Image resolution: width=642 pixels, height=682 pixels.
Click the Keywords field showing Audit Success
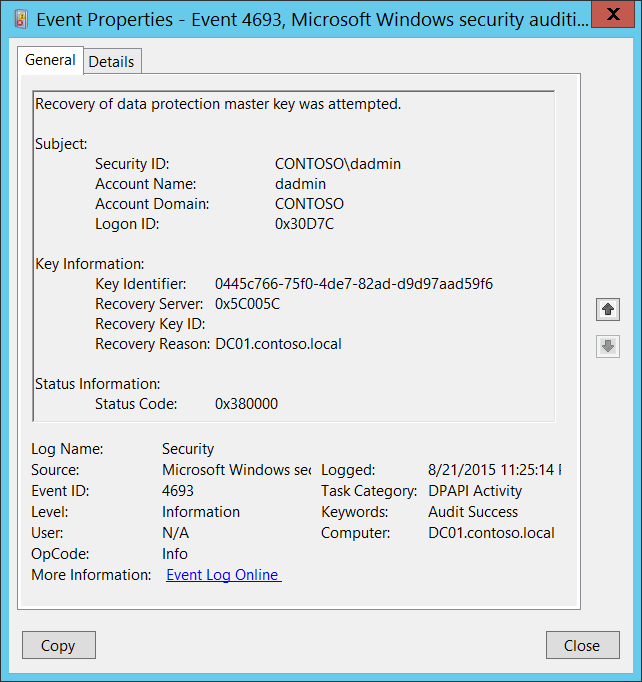click(x=473, y=512)
